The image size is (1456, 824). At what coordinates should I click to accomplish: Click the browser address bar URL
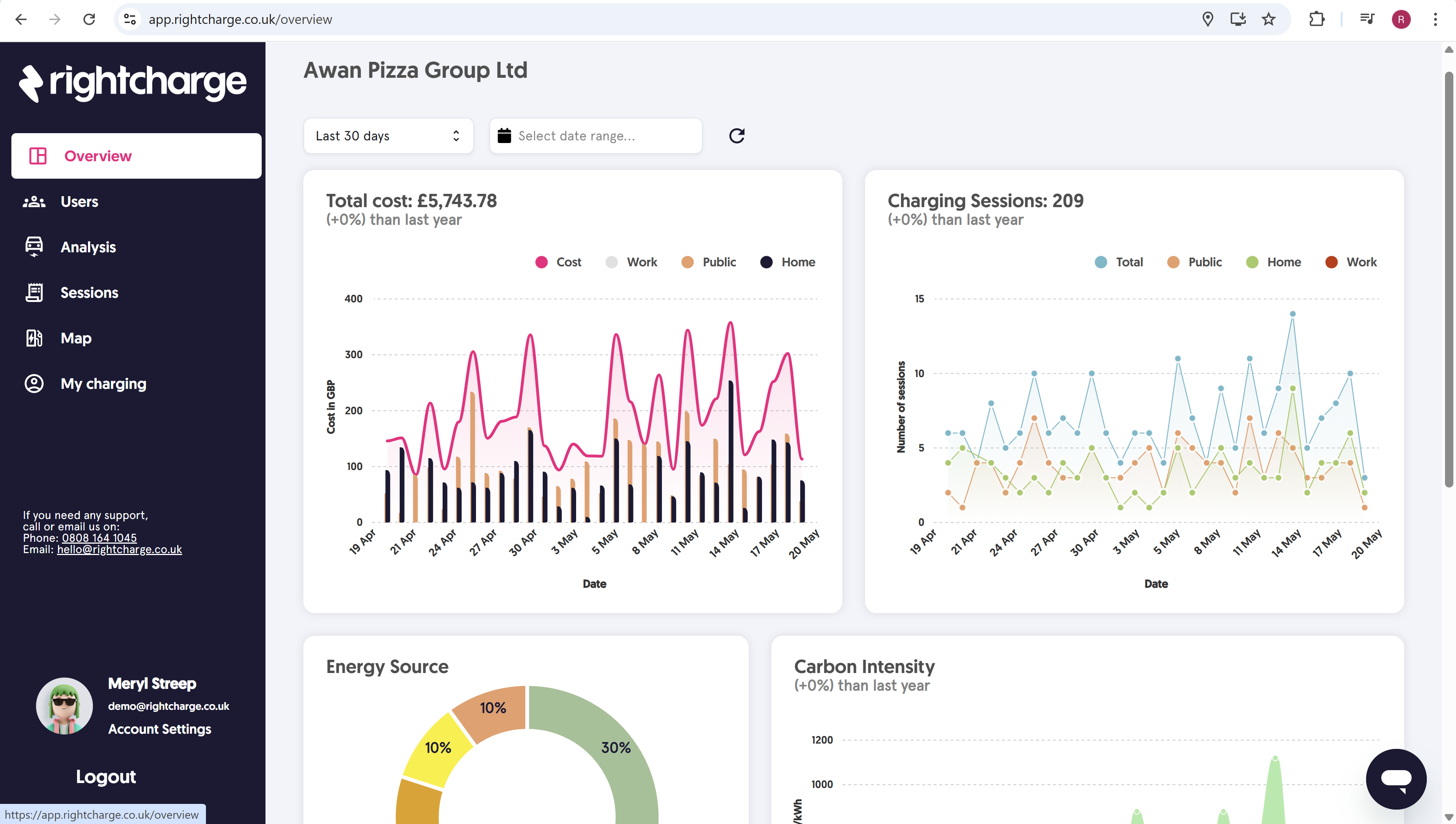tap(240, 19)
